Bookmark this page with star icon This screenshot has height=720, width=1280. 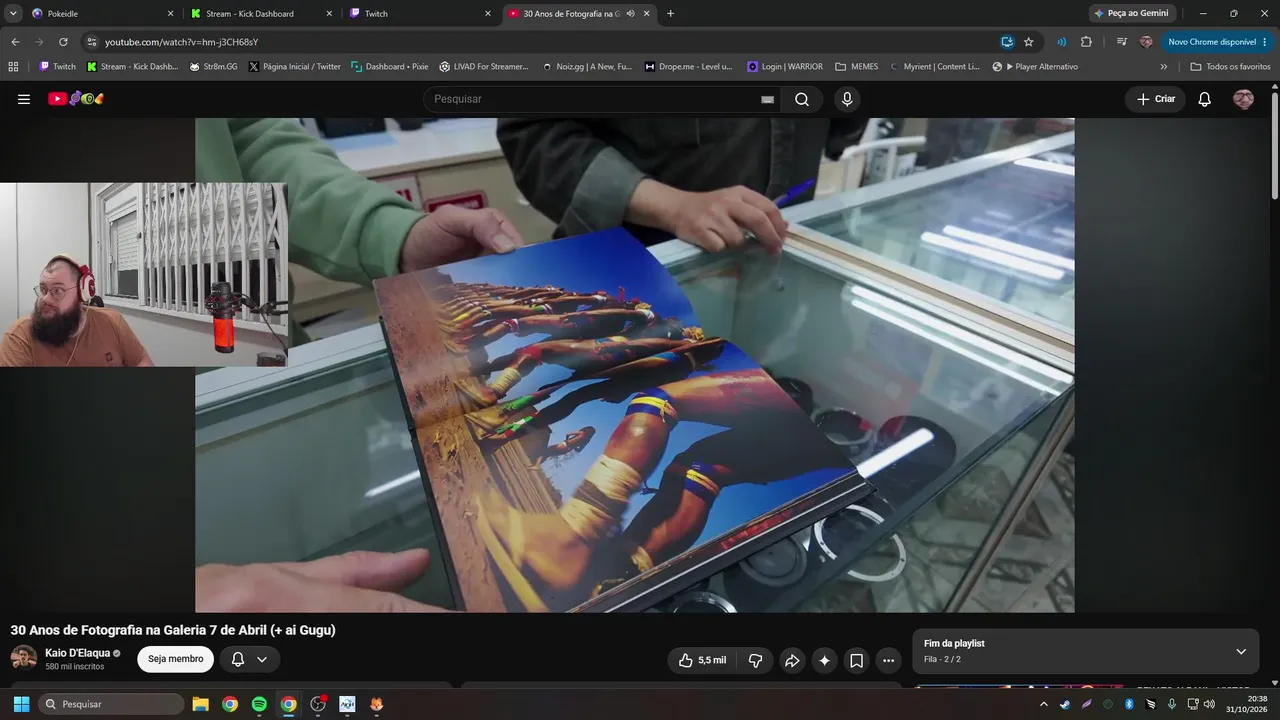tap(1028, 42)
